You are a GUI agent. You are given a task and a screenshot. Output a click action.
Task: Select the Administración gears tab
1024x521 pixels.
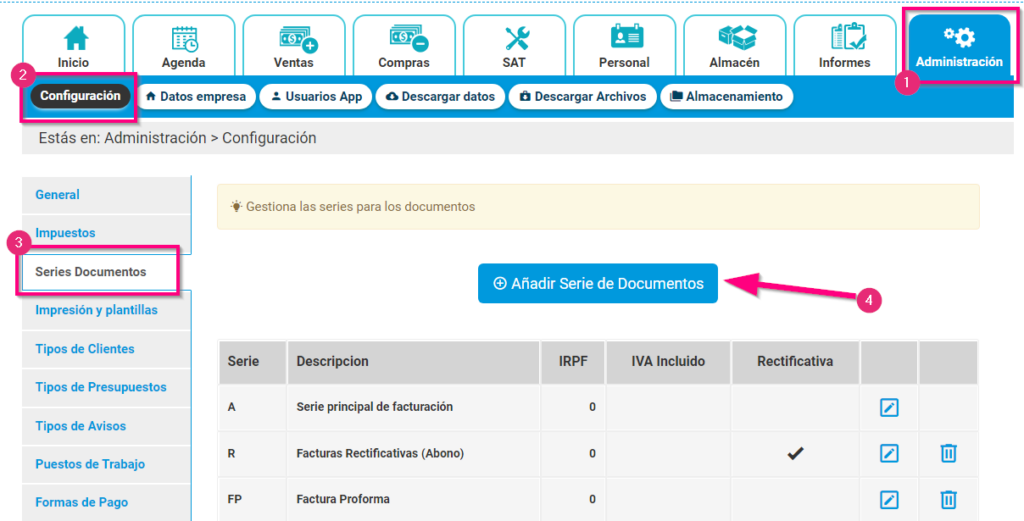[x=959, y=46]
